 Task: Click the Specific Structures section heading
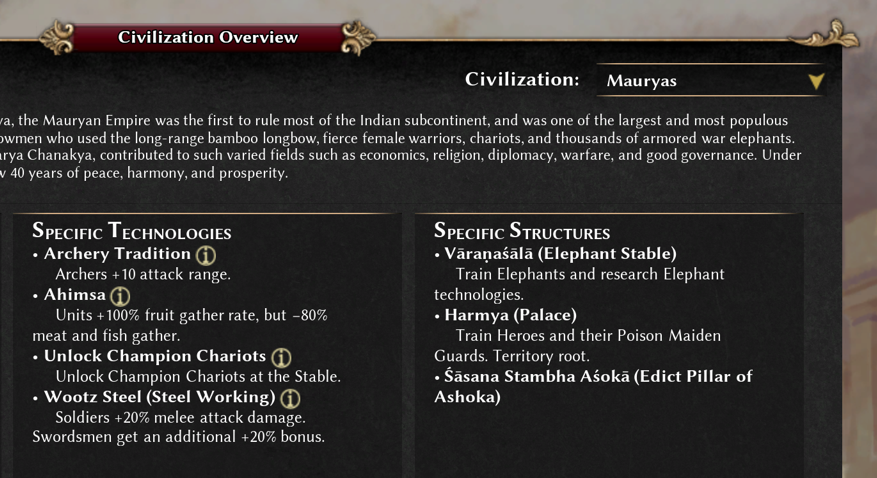coord(522,231)
